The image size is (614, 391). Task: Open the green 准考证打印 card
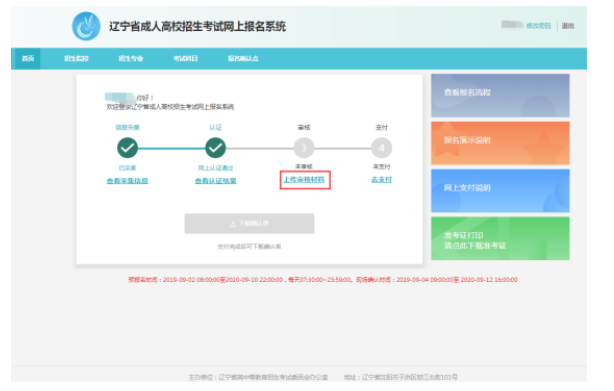(500, 238)
